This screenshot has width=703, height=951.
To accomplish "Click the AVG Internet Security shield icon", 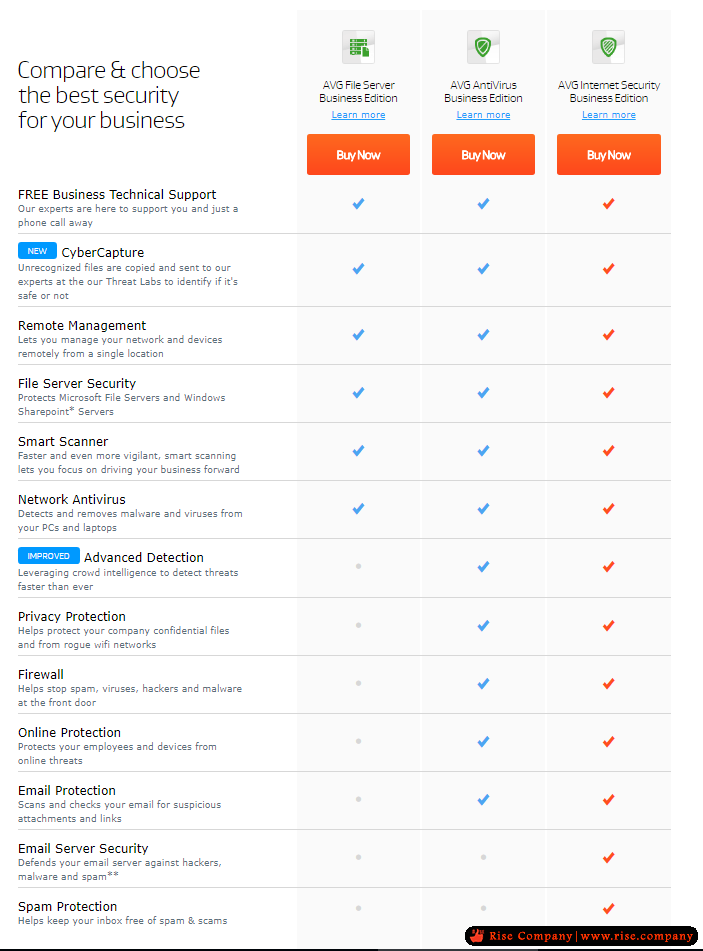I will (608, 47).
